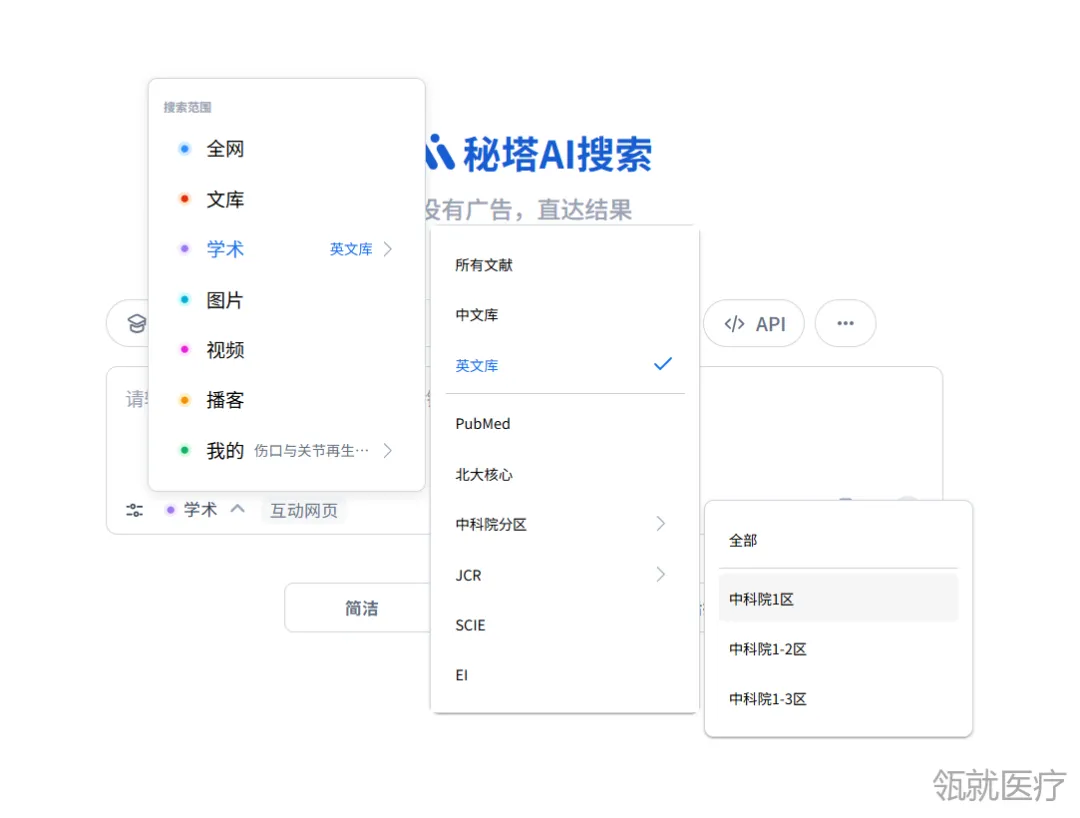Open the API button
The image size is (1080, 818).
pos(754,324)
